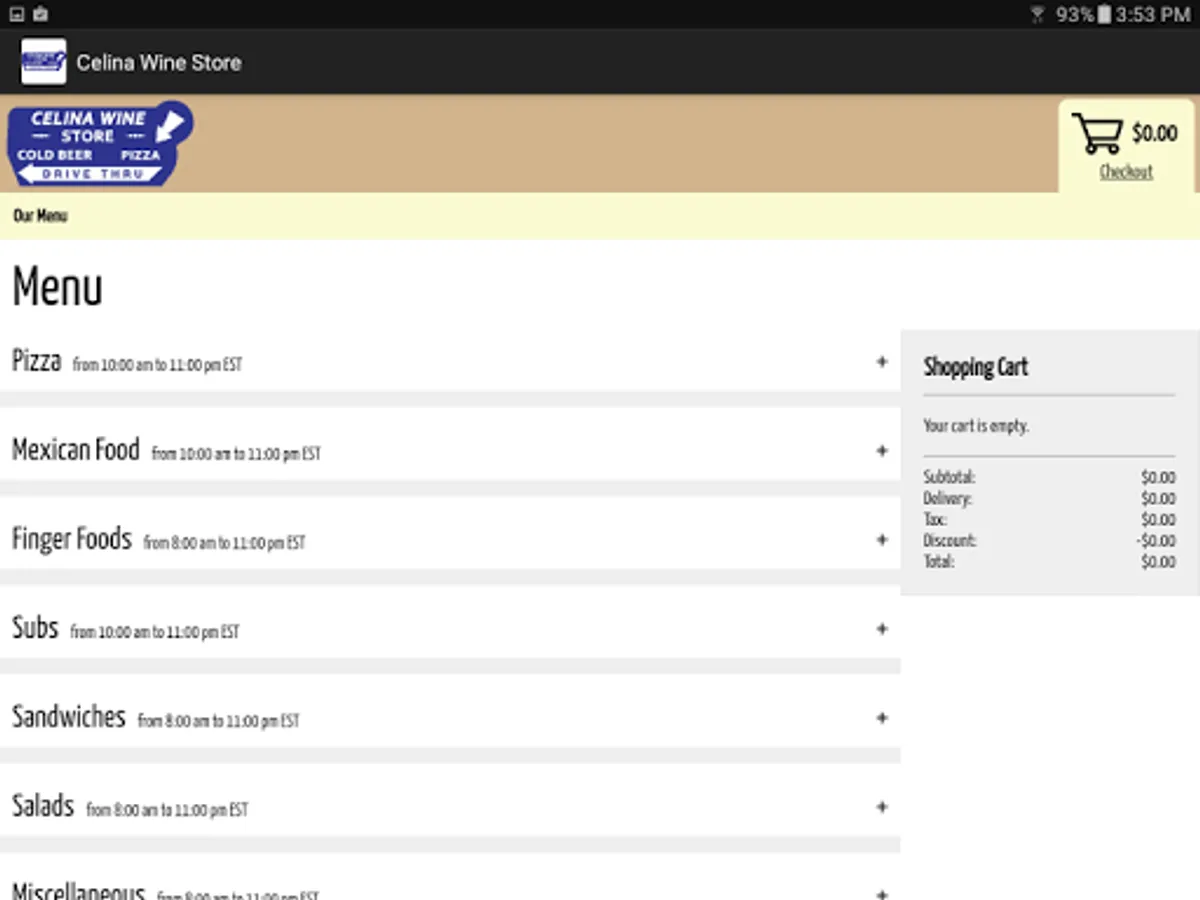1200x900 pixels.
Task: Open the Celina Wine drive thru logo
Action: [x=100, y=144]
